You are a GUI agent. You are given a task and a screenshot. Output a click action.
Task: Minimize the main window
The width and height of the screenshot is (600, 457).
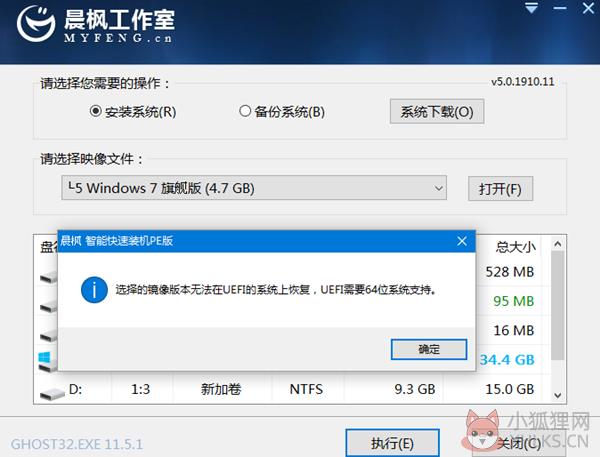coord(560,8)
